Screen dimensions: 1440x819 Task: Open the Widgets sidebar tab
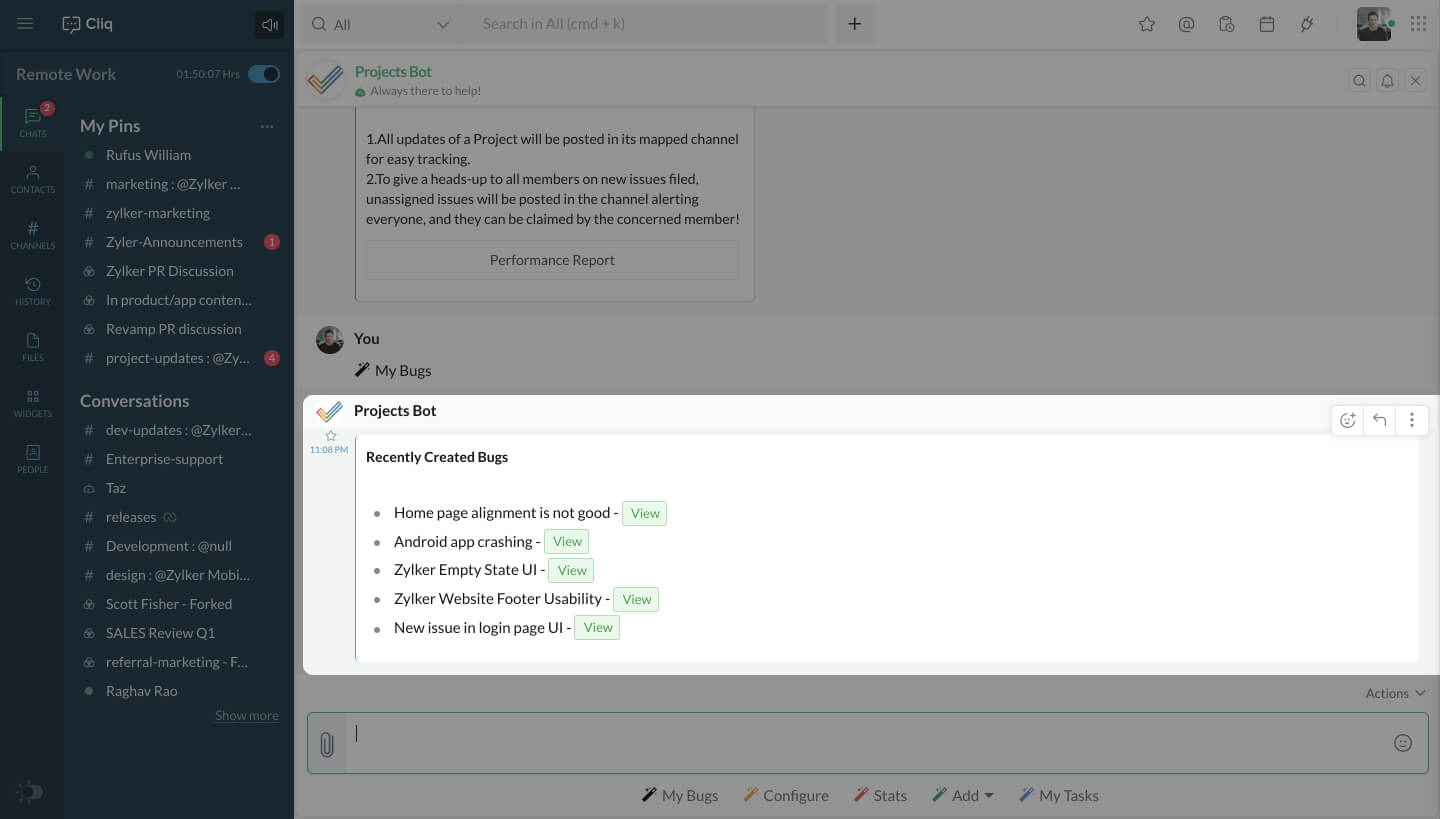pos(32,403)
